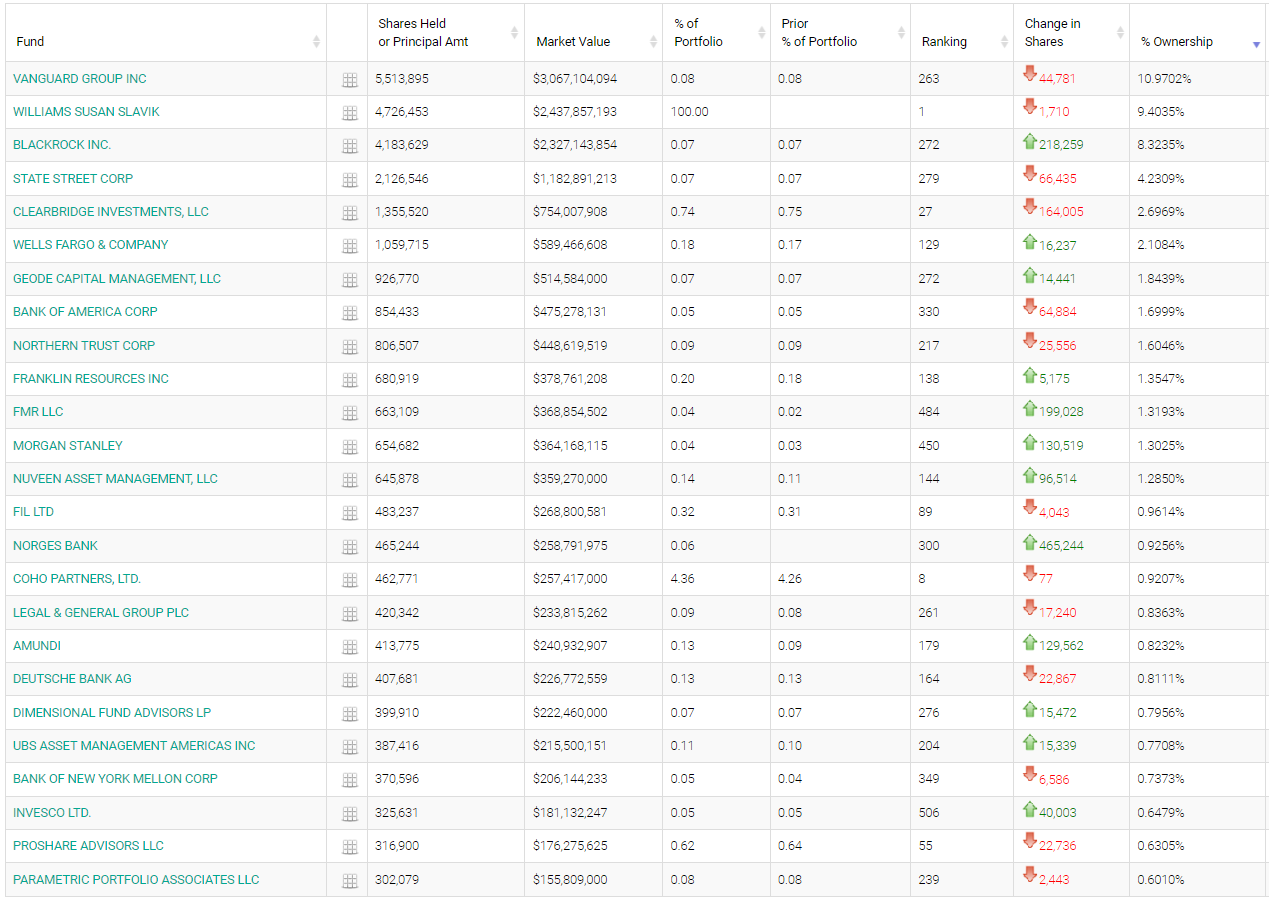This screenshot has width=1269, height=901.
Task: Click grid icon in Amundi row
Action: click(349, 647)
